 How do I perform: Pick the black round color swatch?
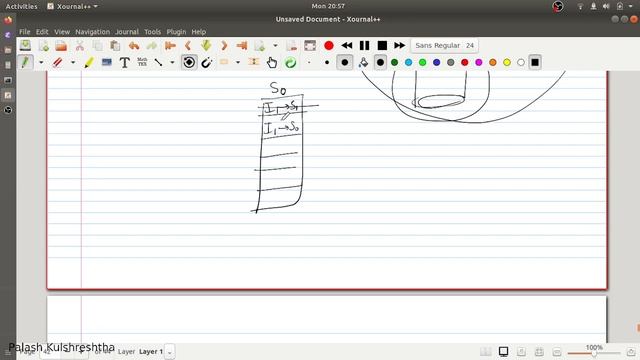(x=380, y=62)
